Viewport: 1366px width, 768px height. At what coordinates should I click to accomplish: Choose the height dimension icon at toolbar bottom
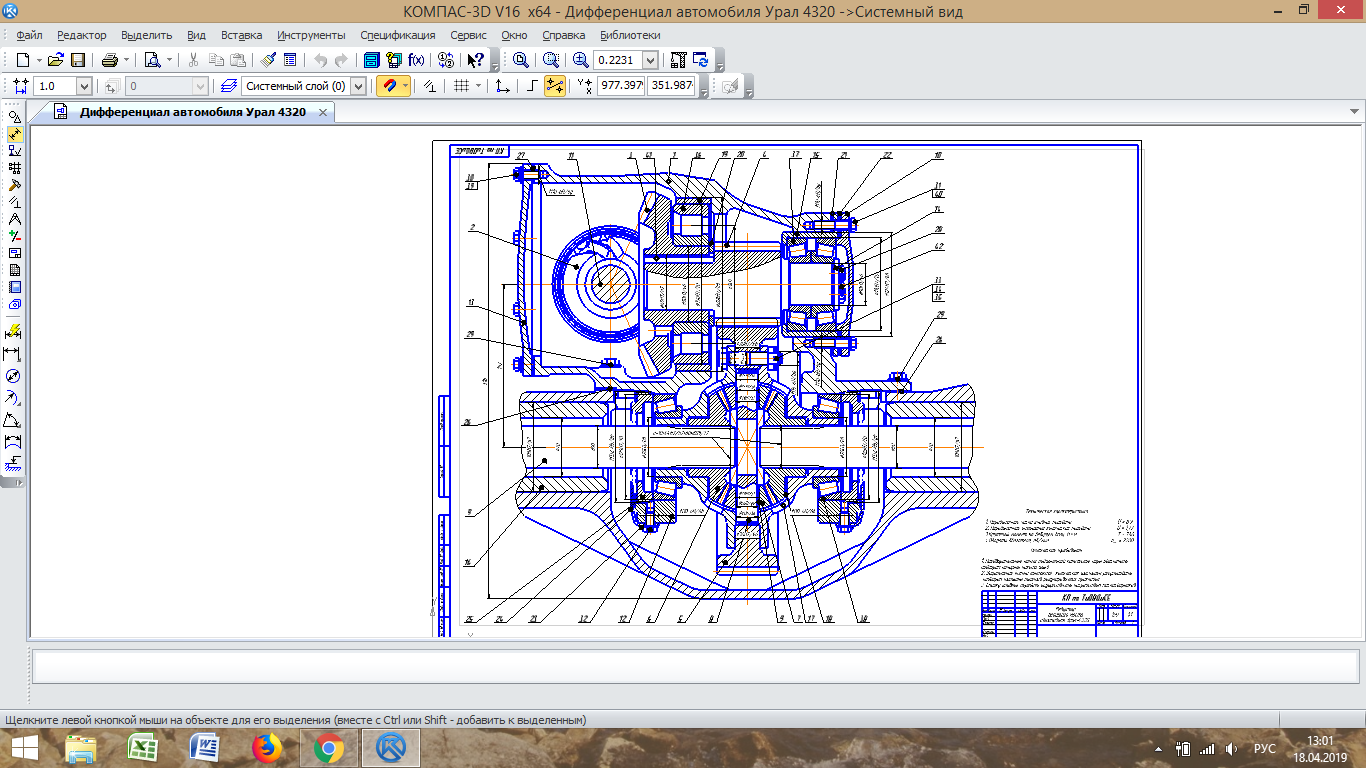(14, 464)
